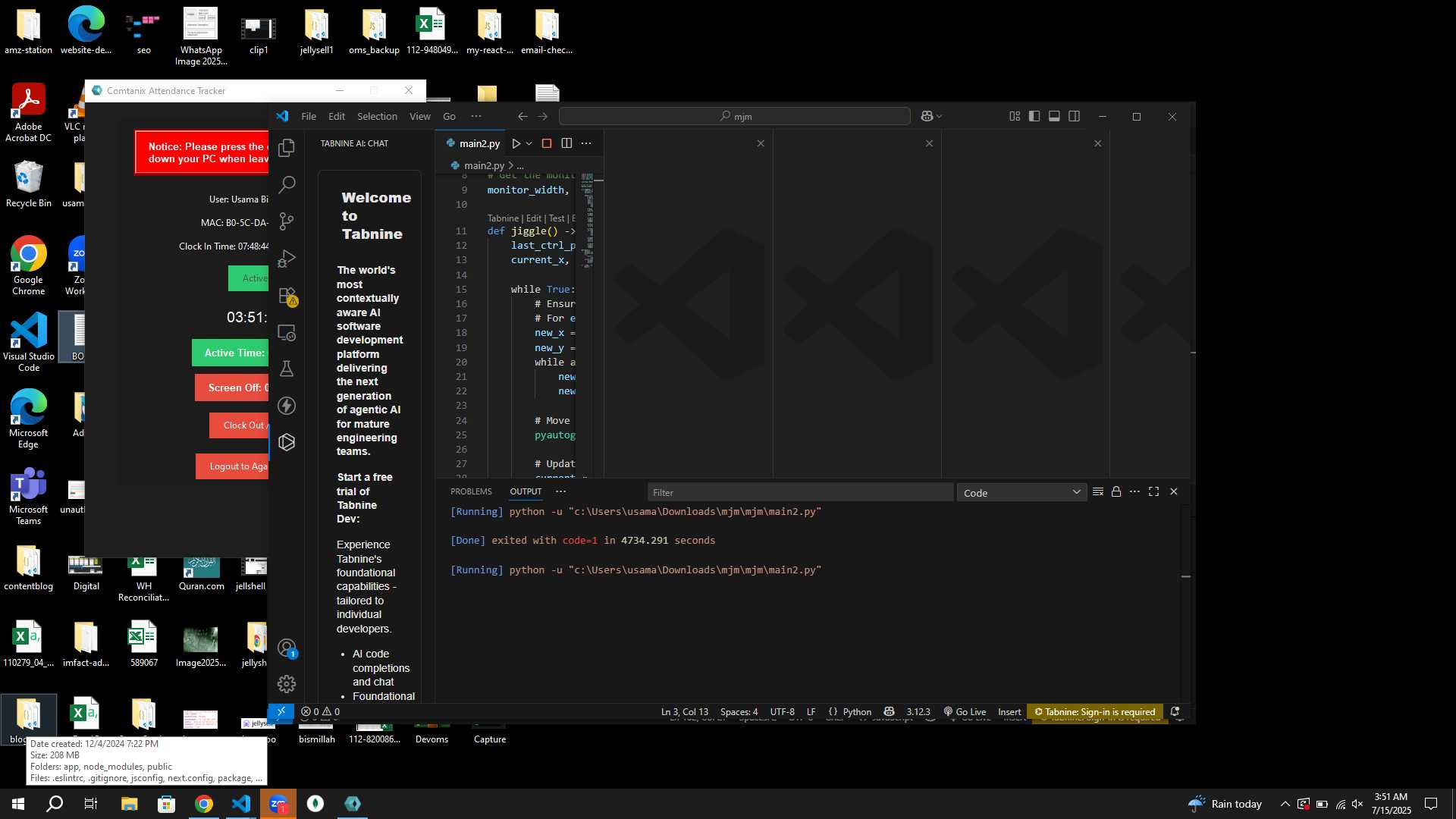Open the remote window indicator in status bar
This screenshot has height=819, width=1456.
coord(281,711)
